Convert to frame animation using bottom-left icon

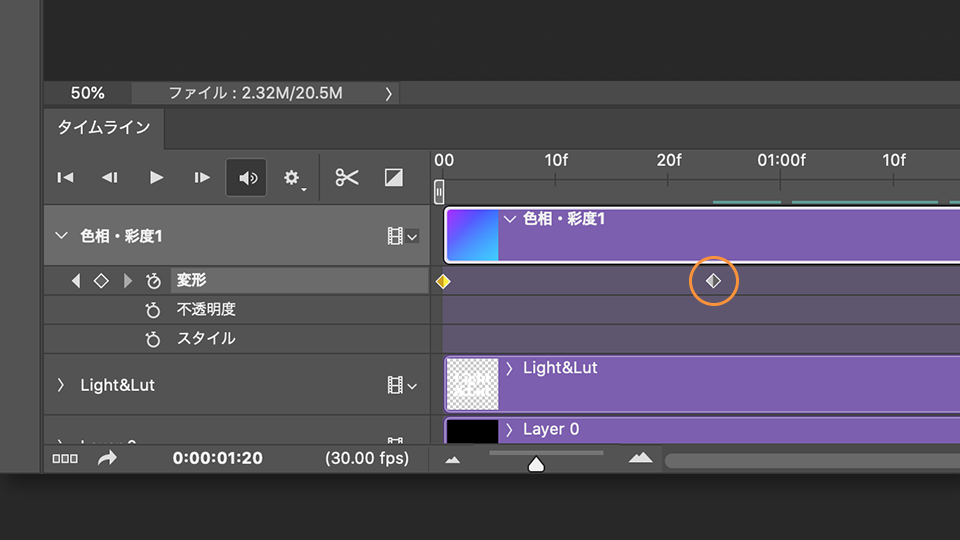[x=65, y=459]
